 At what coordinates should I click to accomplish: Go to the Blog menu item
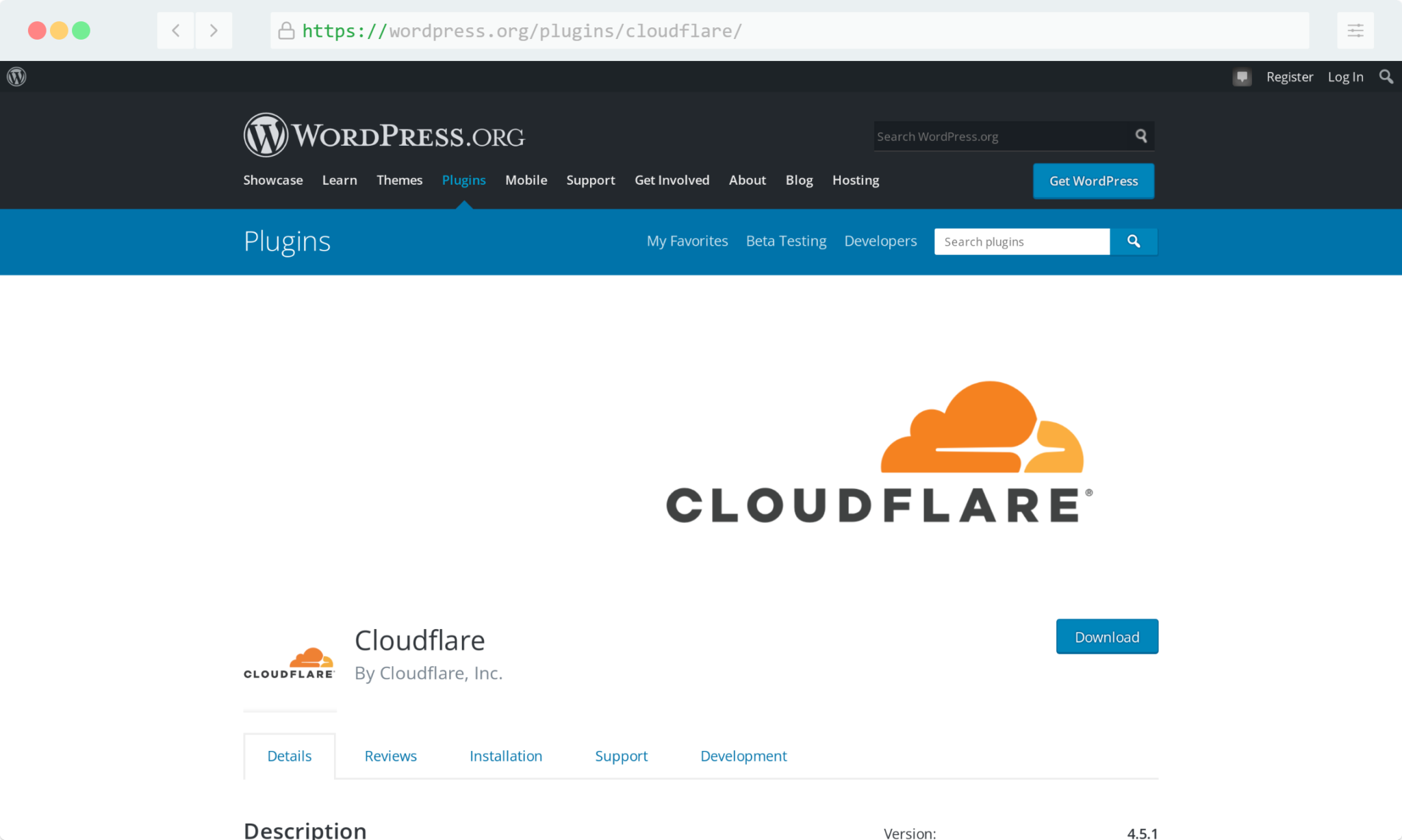(799, 180)
